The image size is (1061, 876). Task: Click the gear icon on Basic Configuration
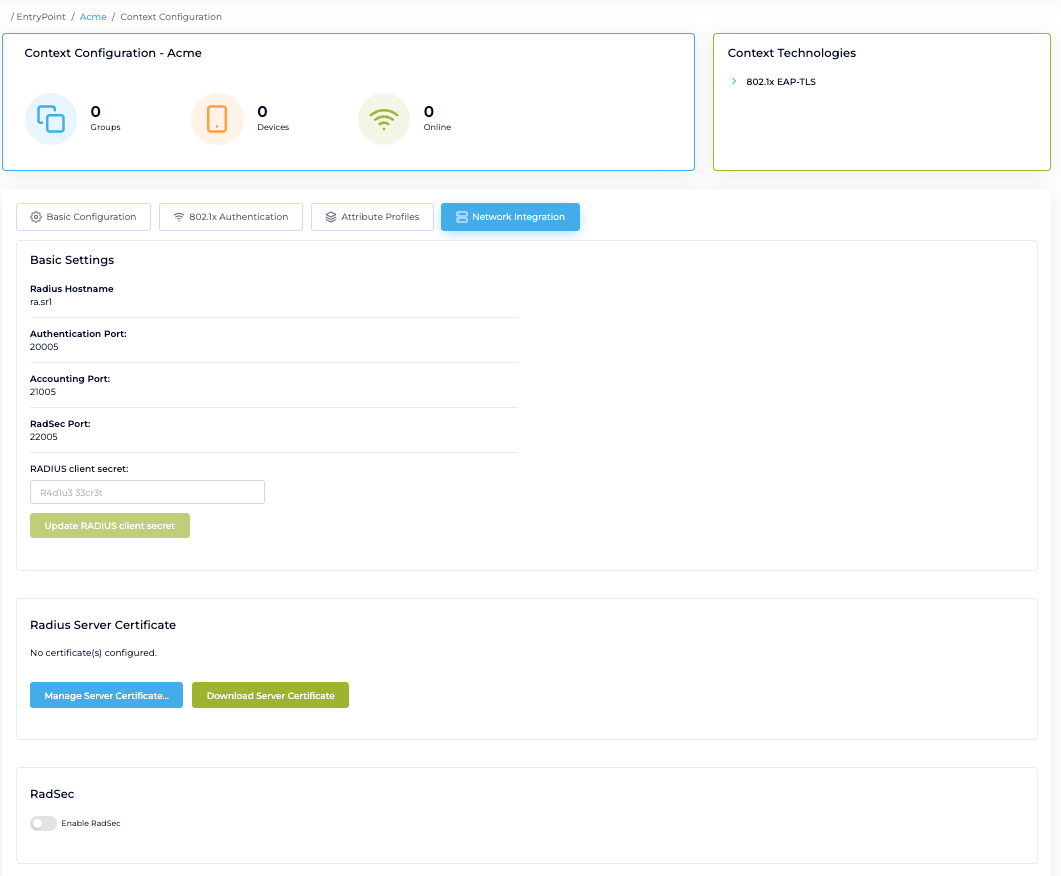[x=36, y=217]
